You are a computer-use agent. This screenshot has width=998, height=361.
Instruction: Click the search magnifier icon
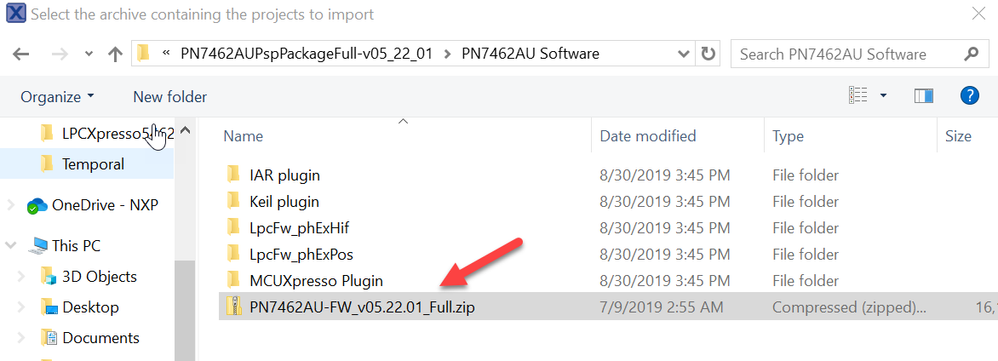[971, 54]
